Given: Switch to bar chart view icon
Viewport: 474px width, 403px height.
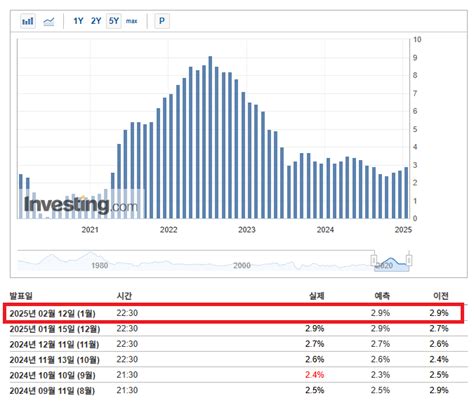Looking at the screenshot, I should pos(28,21).
